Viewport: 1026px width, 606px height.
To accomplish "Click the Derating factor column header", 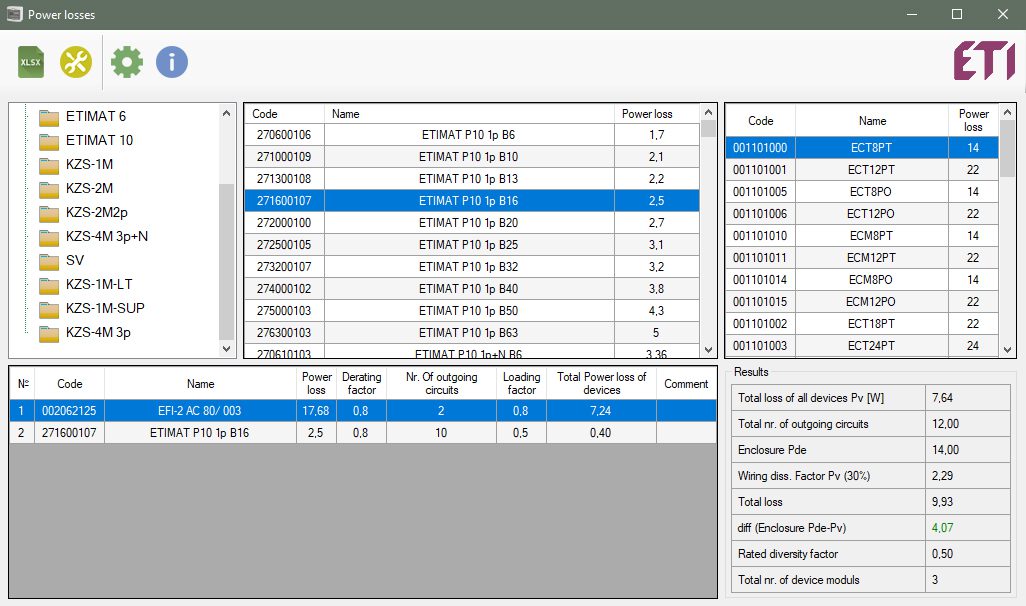I will coord(361,383).
